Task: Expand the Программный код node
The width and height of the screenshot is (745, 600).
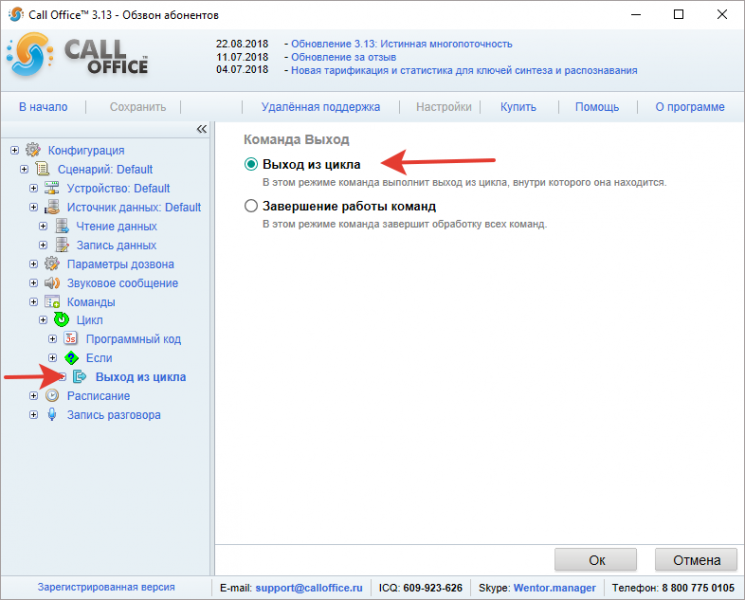Action: click(53, 339)
